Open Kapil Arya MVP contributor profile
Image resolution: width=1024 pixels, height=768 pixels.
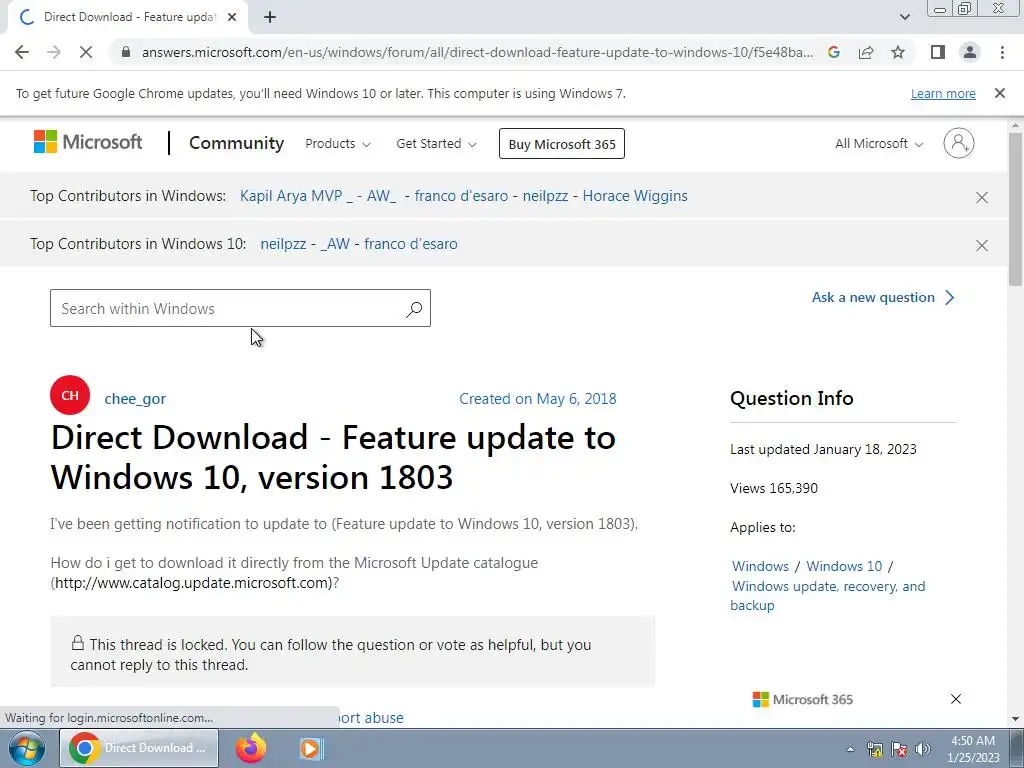pos(297,196)
